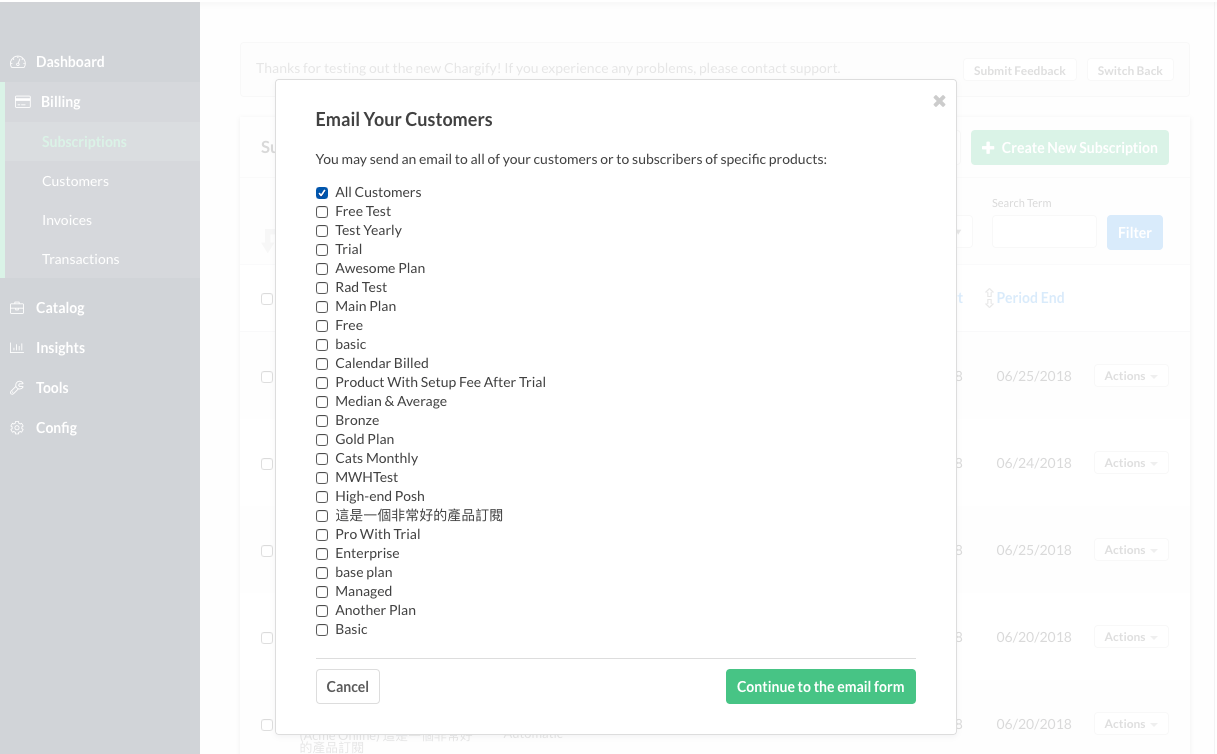The height and width of the screenshot is (754, 1217).
Task: Click the Config gear icon
Action: coord(18,428)
